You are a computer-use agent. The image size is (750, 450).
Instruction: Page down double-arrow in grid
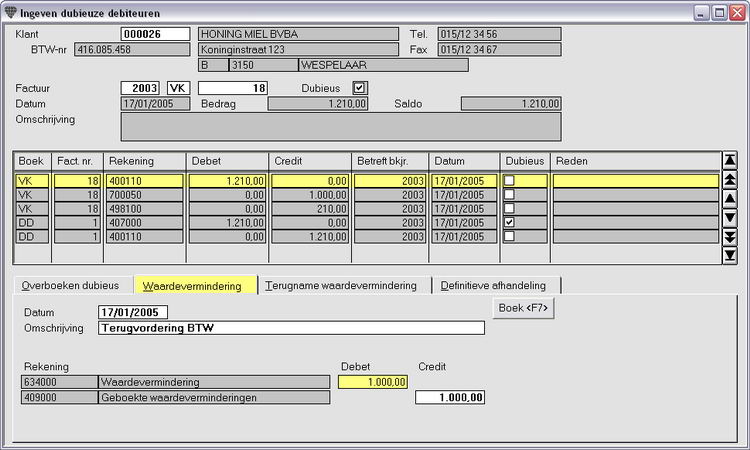click(729, 237)
